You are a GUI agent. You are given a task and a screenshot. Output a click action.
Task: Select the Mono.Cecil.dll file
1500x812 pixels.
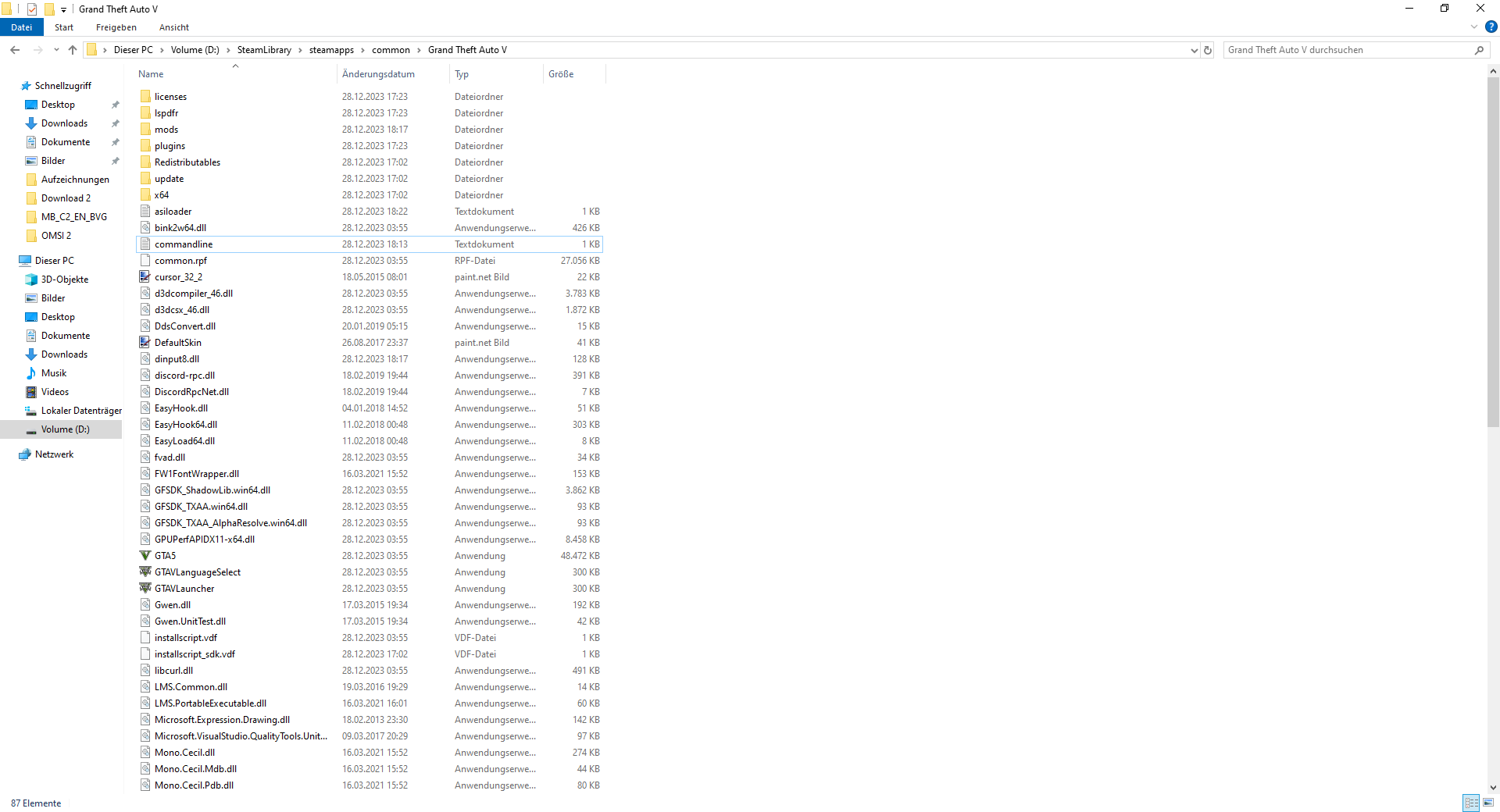(370, 753)
